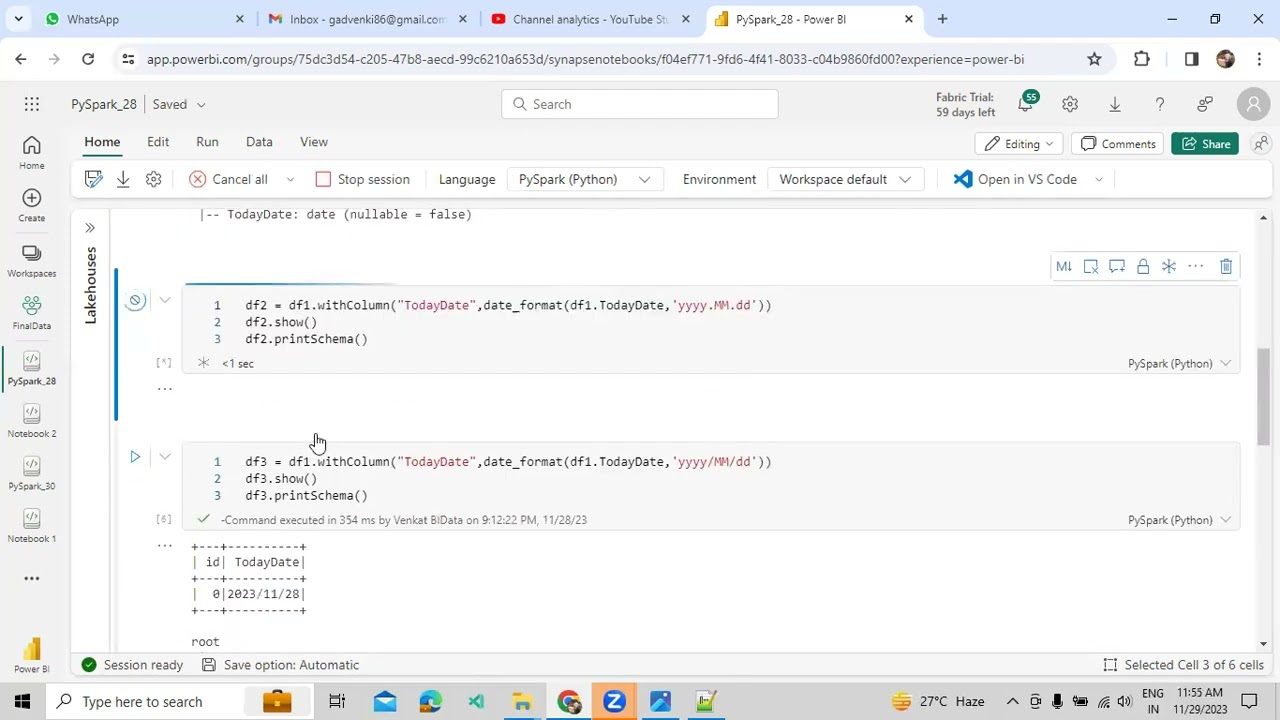Open user account avatar
Image resolution: width=1280 pixels, height=720 pixels.
pos(1253,104)
